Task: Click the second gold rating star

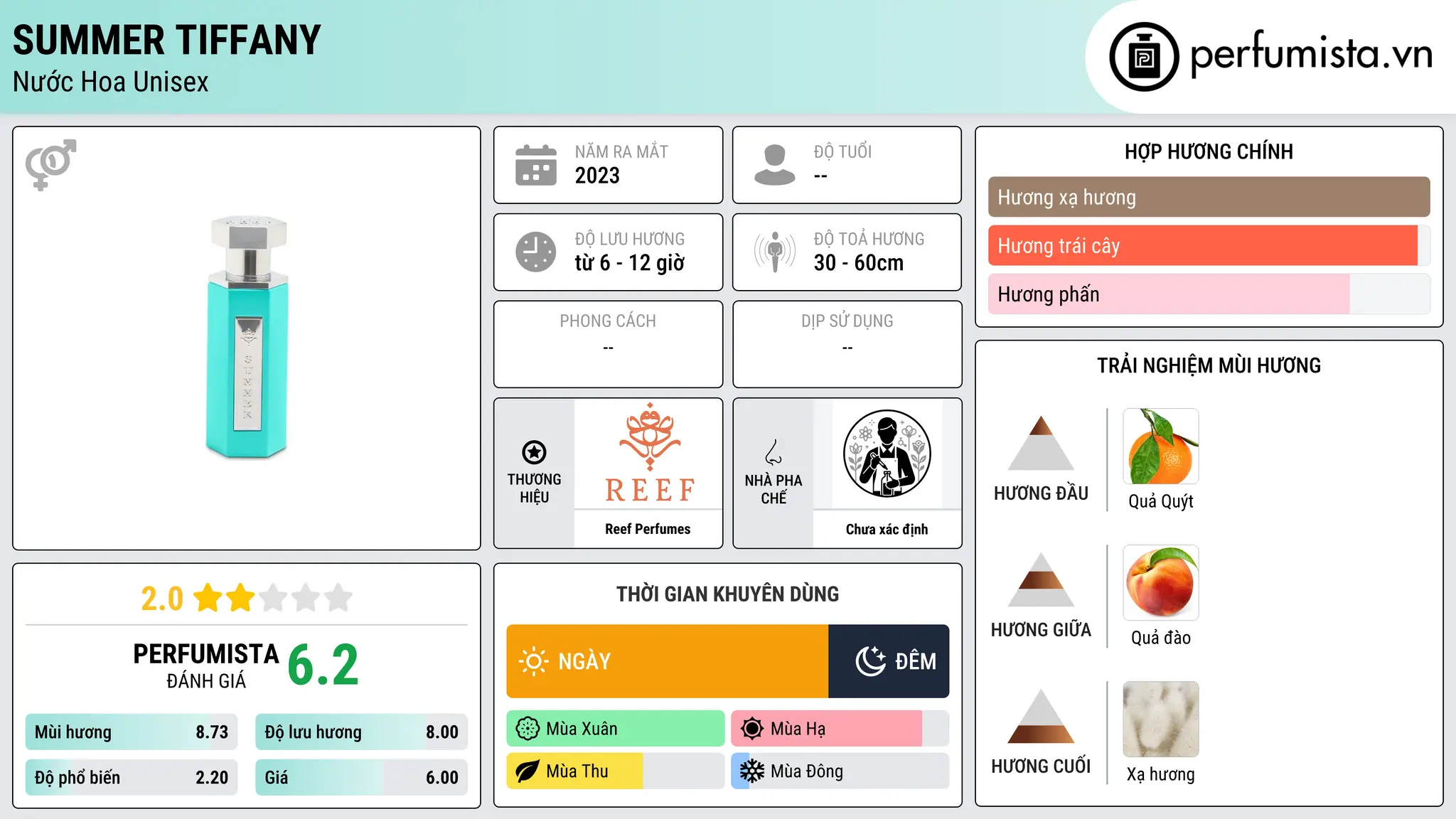Action: pyautogui.click(x=241, y=598)
